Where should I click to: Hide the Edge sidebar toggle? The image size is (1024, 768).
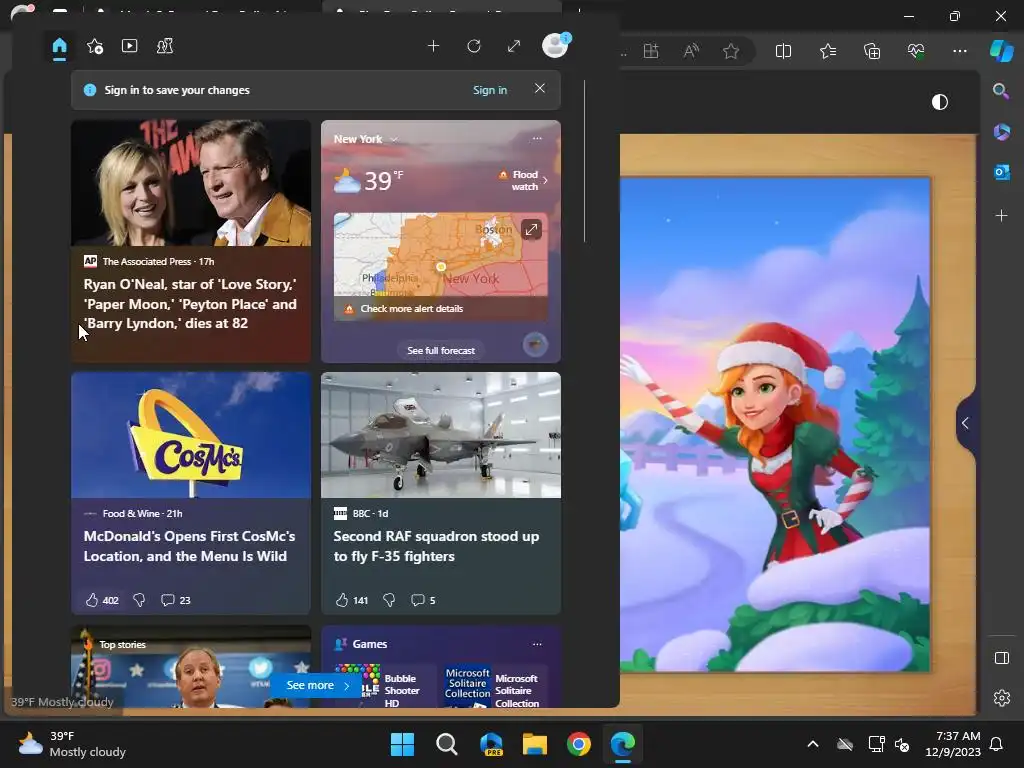(x=1001, y=658)
